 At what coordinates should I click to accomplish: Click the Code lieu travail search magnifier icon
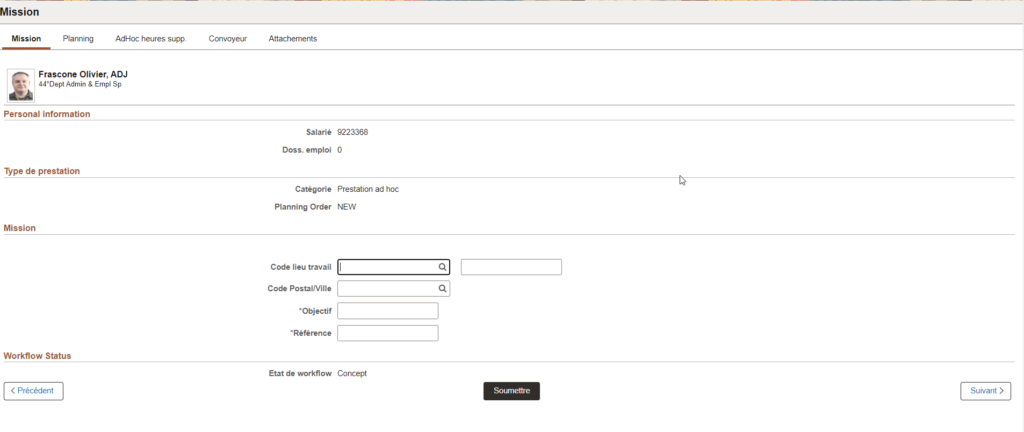click(442, 267)
